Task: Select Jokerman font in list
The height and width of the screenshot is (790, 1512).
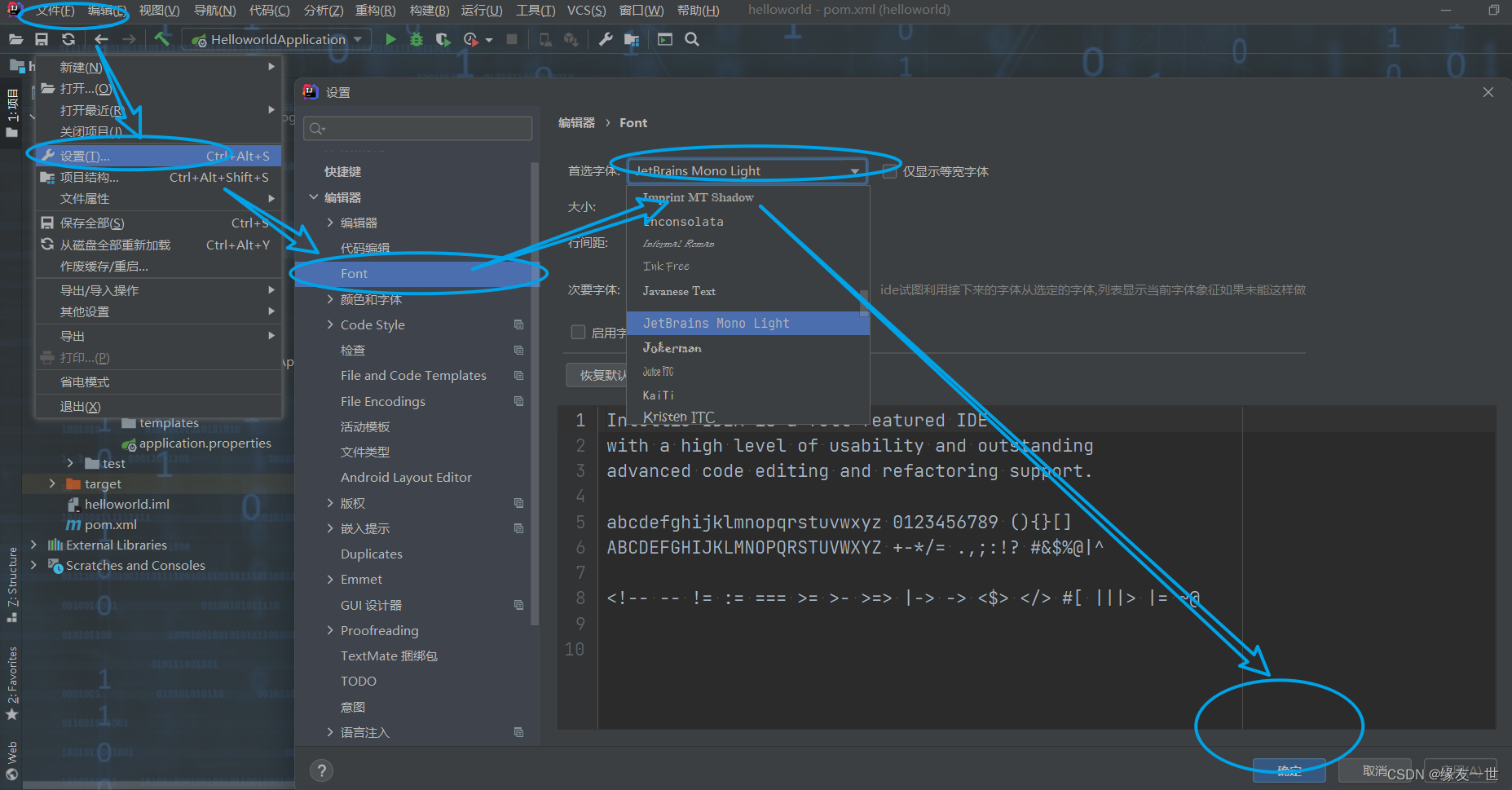Action: (748, 348)
